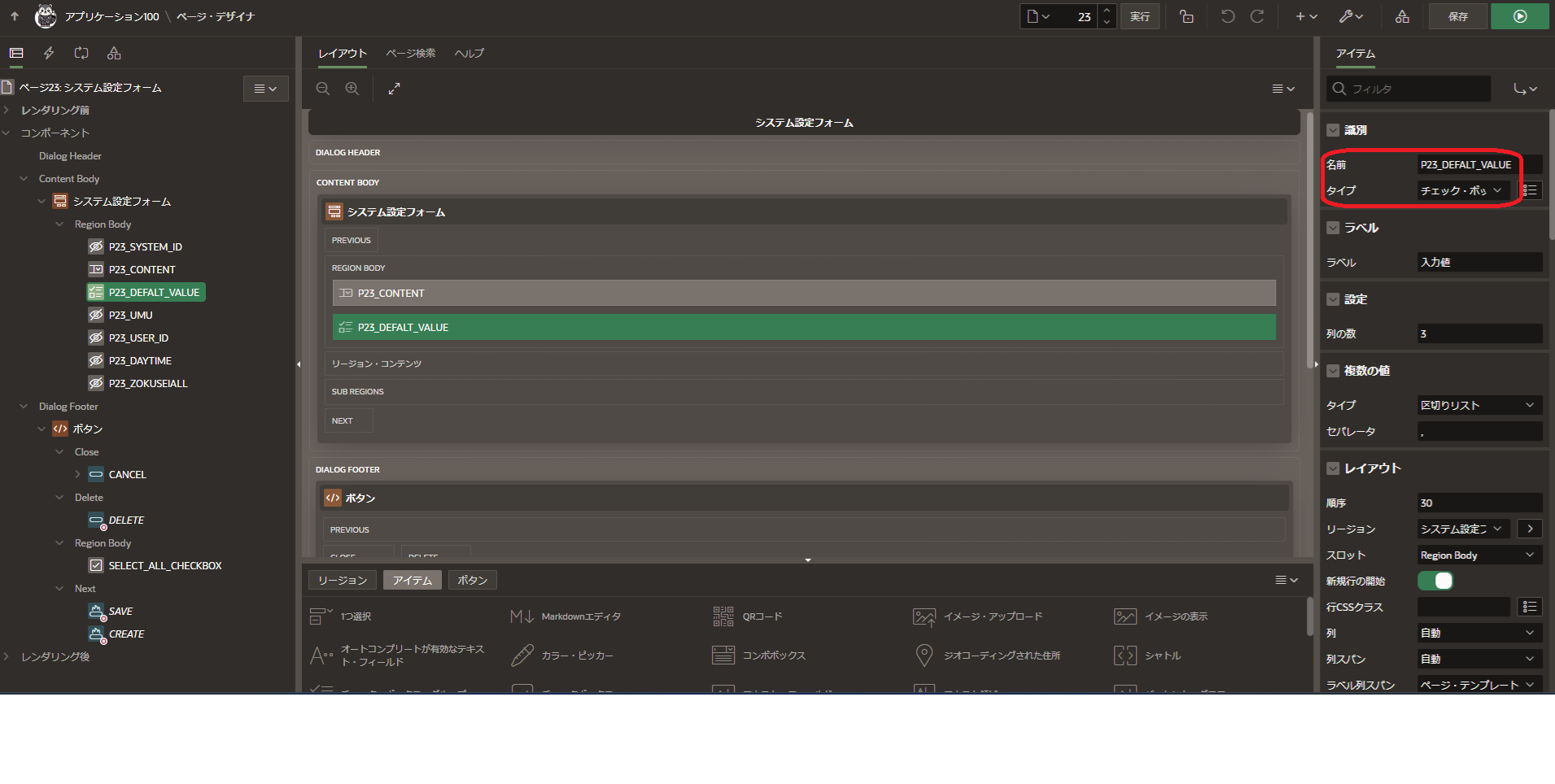Collapse the 識別 property group
Screen dimensions: 1555x784
pos(1333,130)
